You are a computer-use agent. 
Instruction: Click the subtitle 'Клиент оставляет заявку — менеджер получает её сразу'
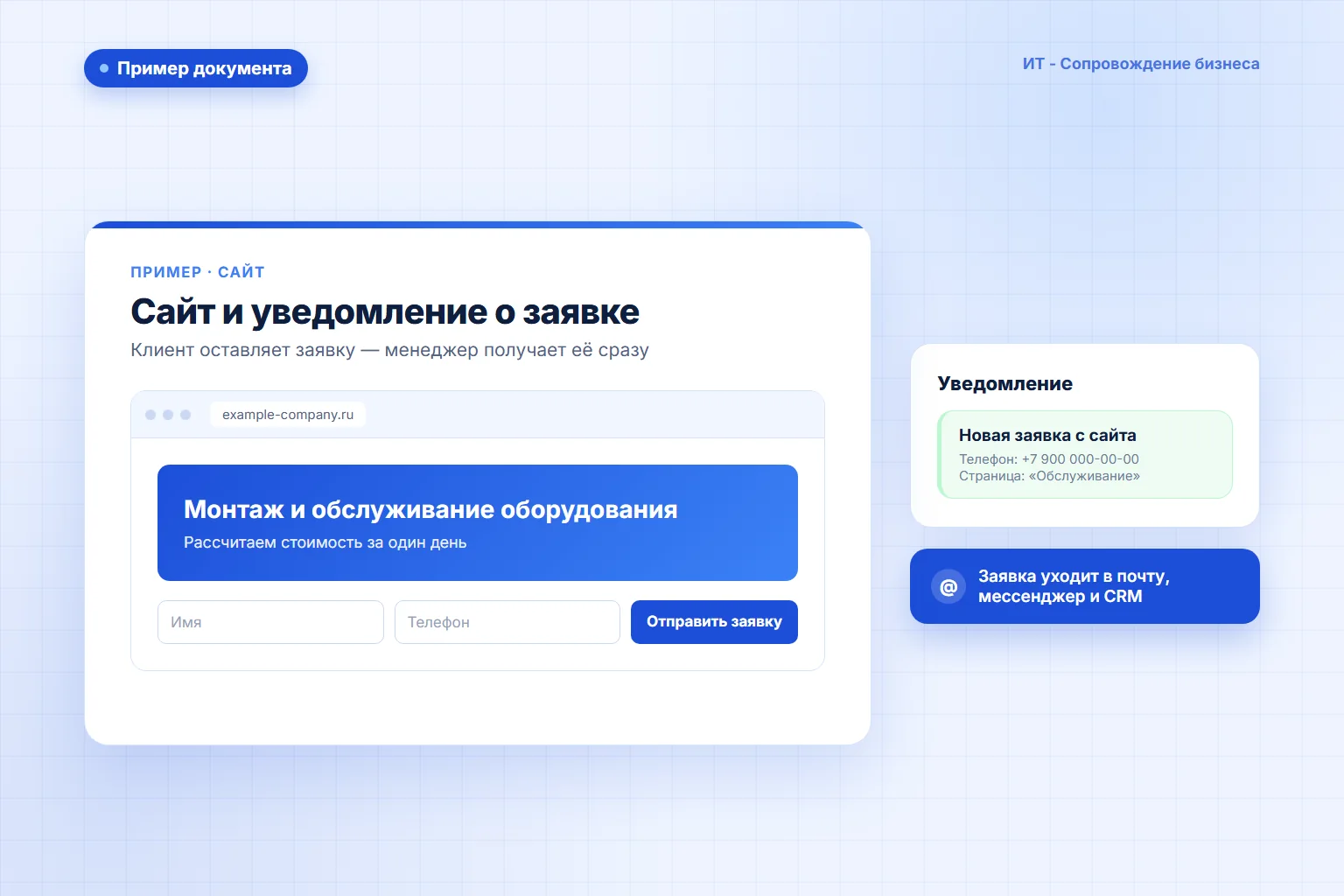[389, 350]
